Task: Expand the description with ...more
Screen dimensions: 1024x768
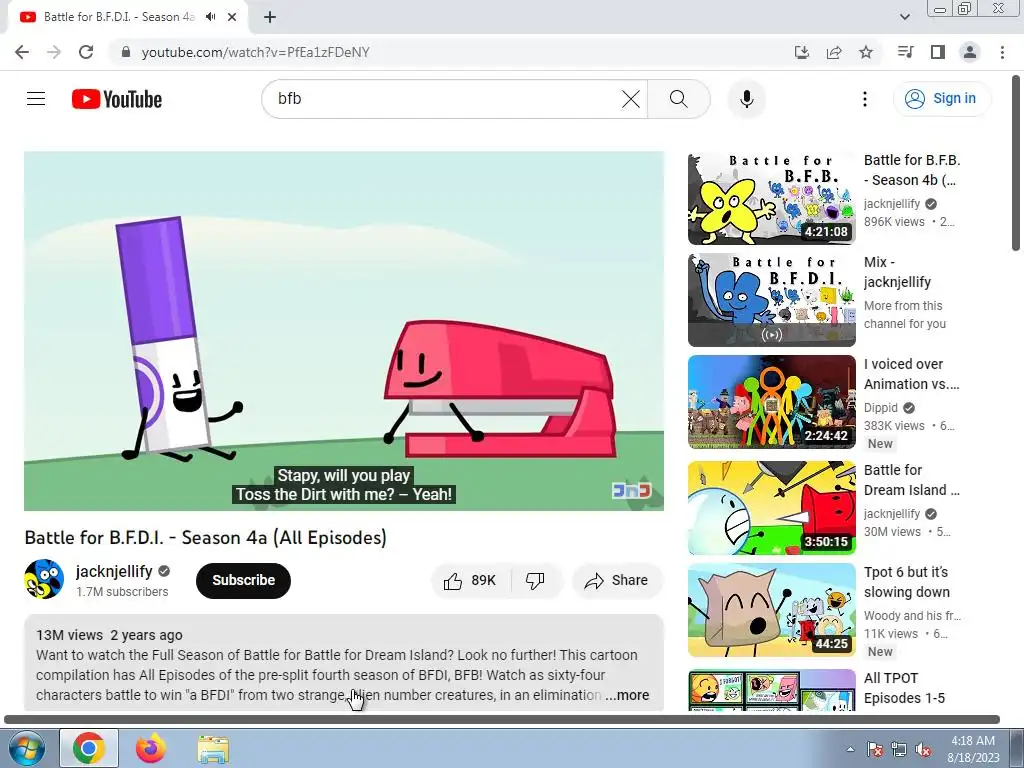Action: [627, 696]
